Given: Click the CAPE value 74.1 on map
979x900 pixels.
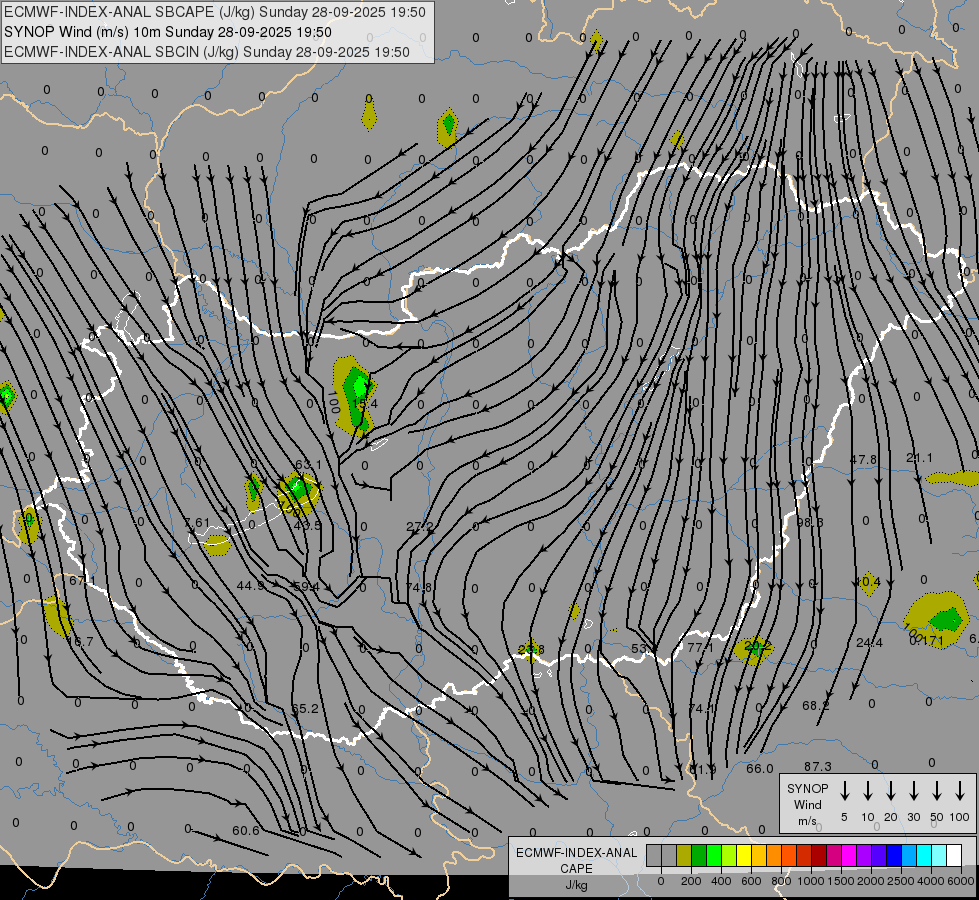Looking at the screenshot, I should (701, 708).
